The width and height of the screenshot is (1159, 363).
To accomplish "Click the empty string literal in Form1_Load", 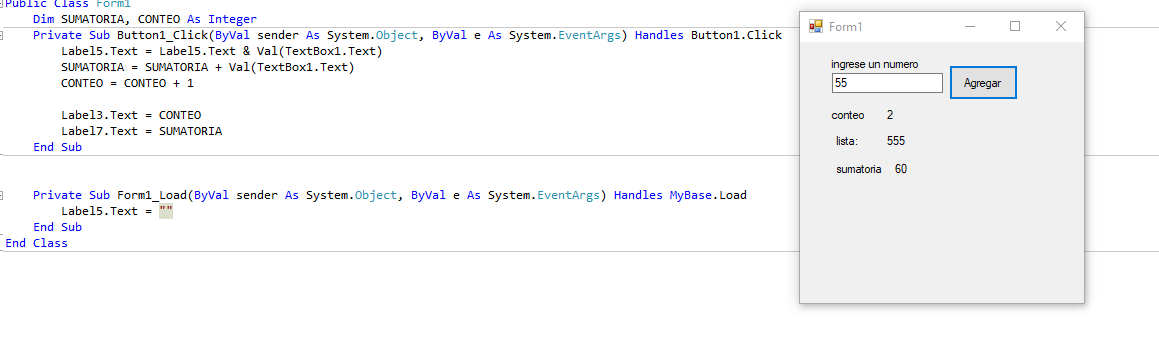I will click(166, 211).
